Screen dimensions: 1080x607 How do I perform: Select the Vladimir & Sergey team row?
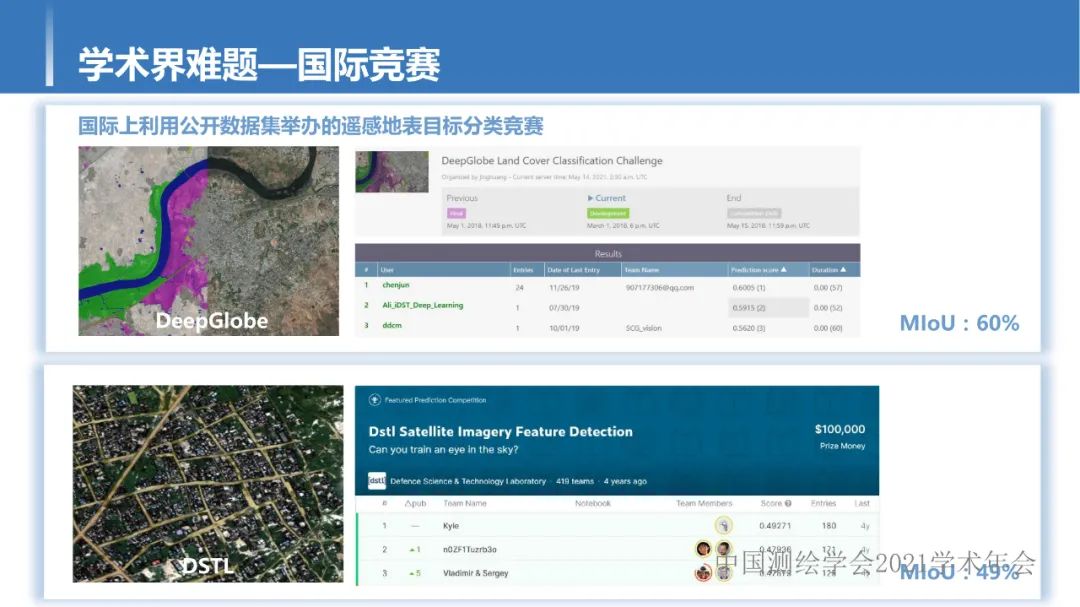[475, 573]
